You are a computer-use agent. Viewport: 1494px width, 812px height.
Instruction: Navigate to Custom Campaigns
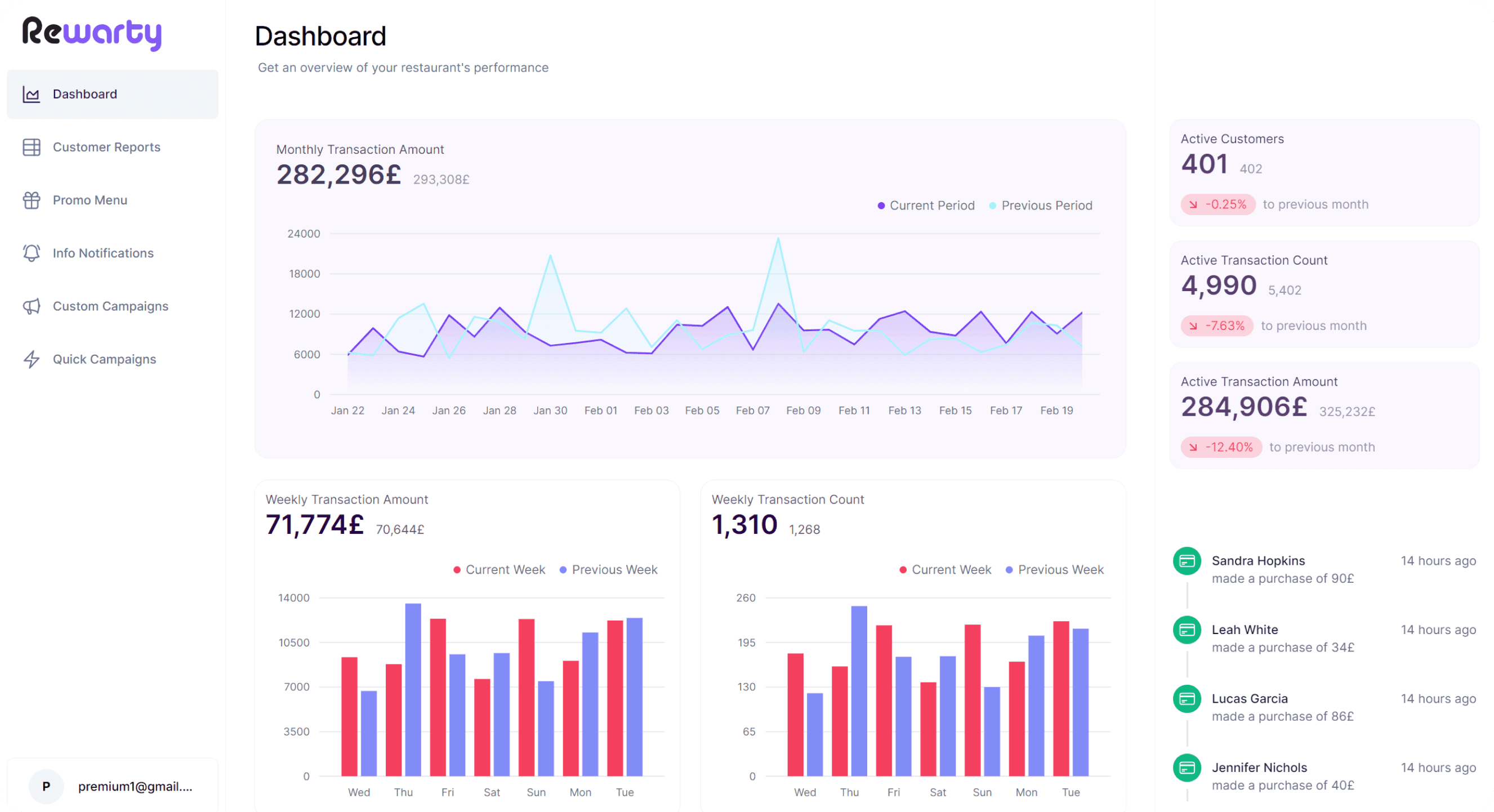point(113,306)
